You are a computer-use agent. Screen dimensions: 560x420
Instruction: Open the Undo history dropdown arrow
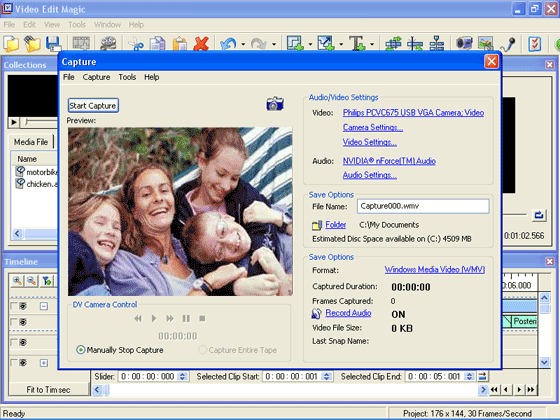243,44
